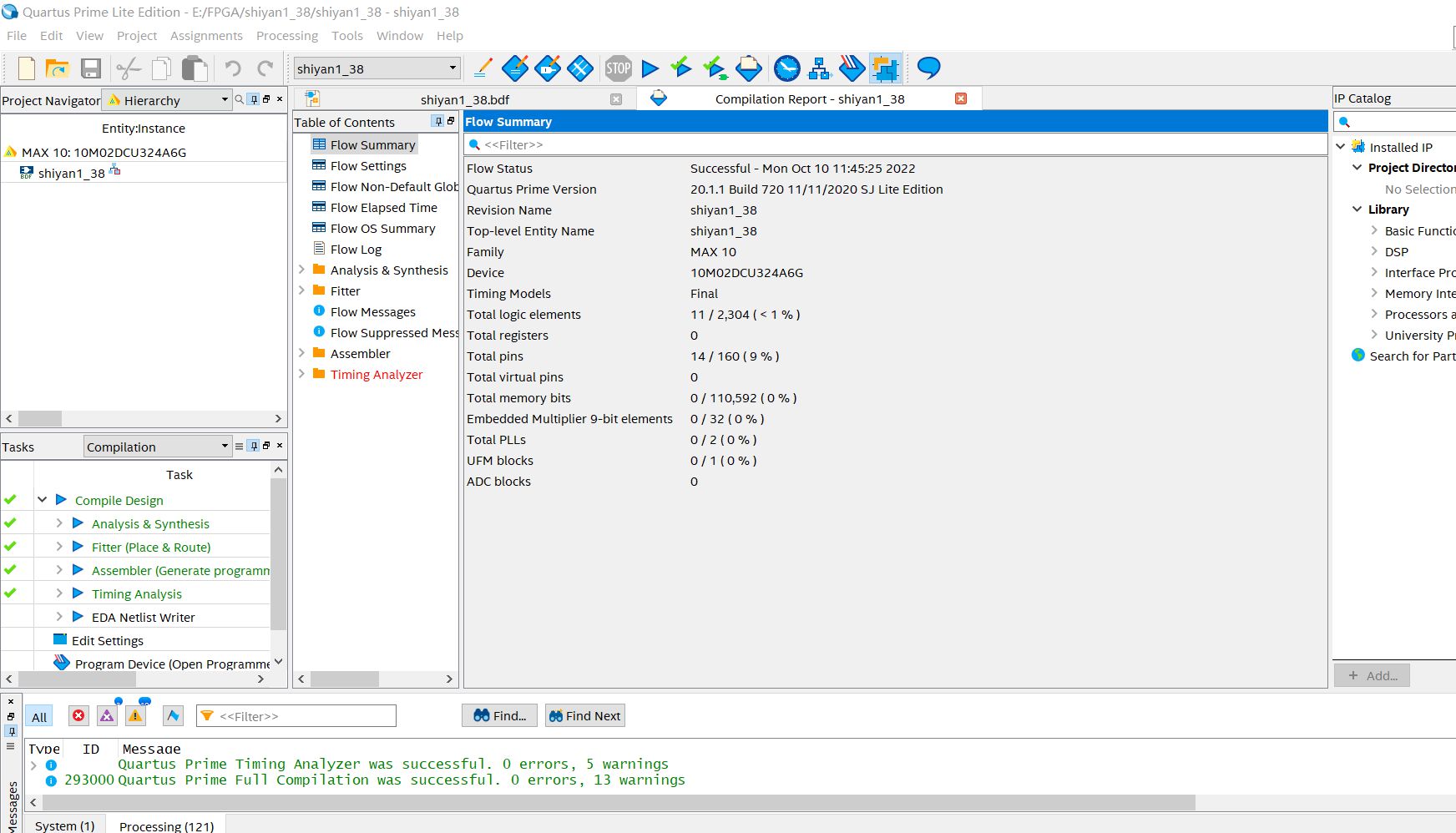Click the messages Filter input field
This screenshot has width=1456, height=833.
click(296, 716)
